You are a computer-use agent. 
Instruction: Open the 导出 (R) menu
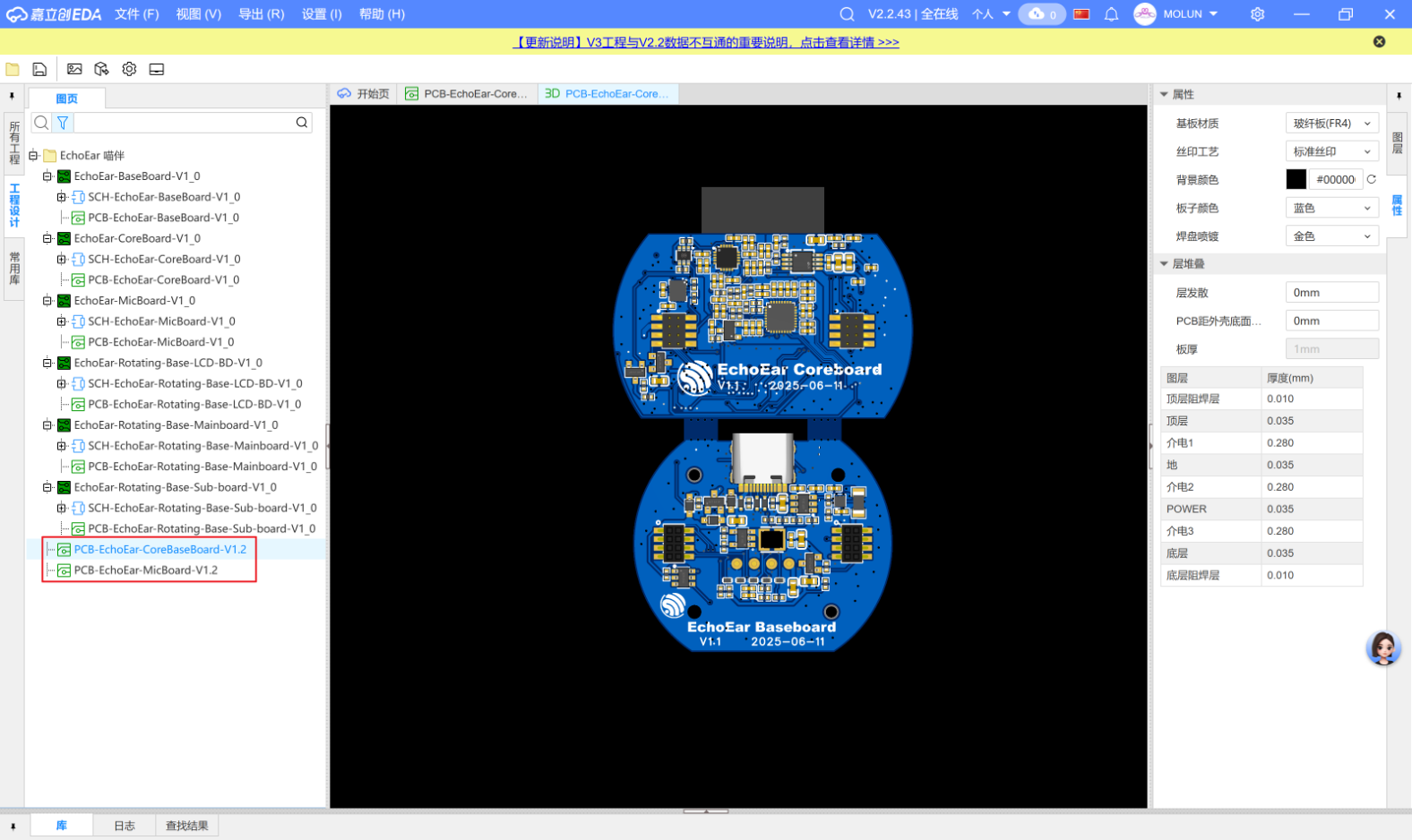261,14
